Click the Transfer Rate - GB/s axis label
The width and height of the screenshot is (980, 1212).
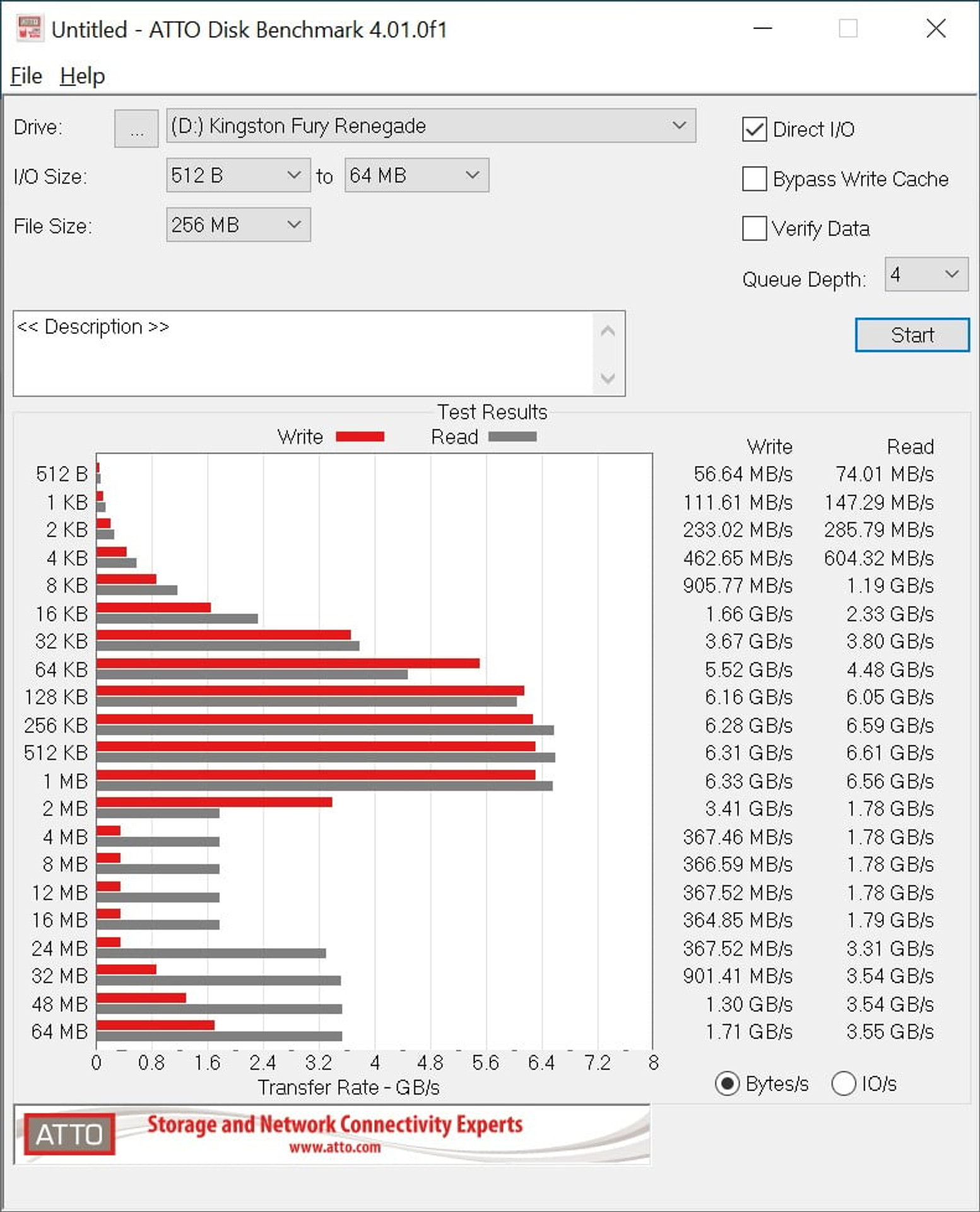pyautogui.click(x=348, y=1088)
